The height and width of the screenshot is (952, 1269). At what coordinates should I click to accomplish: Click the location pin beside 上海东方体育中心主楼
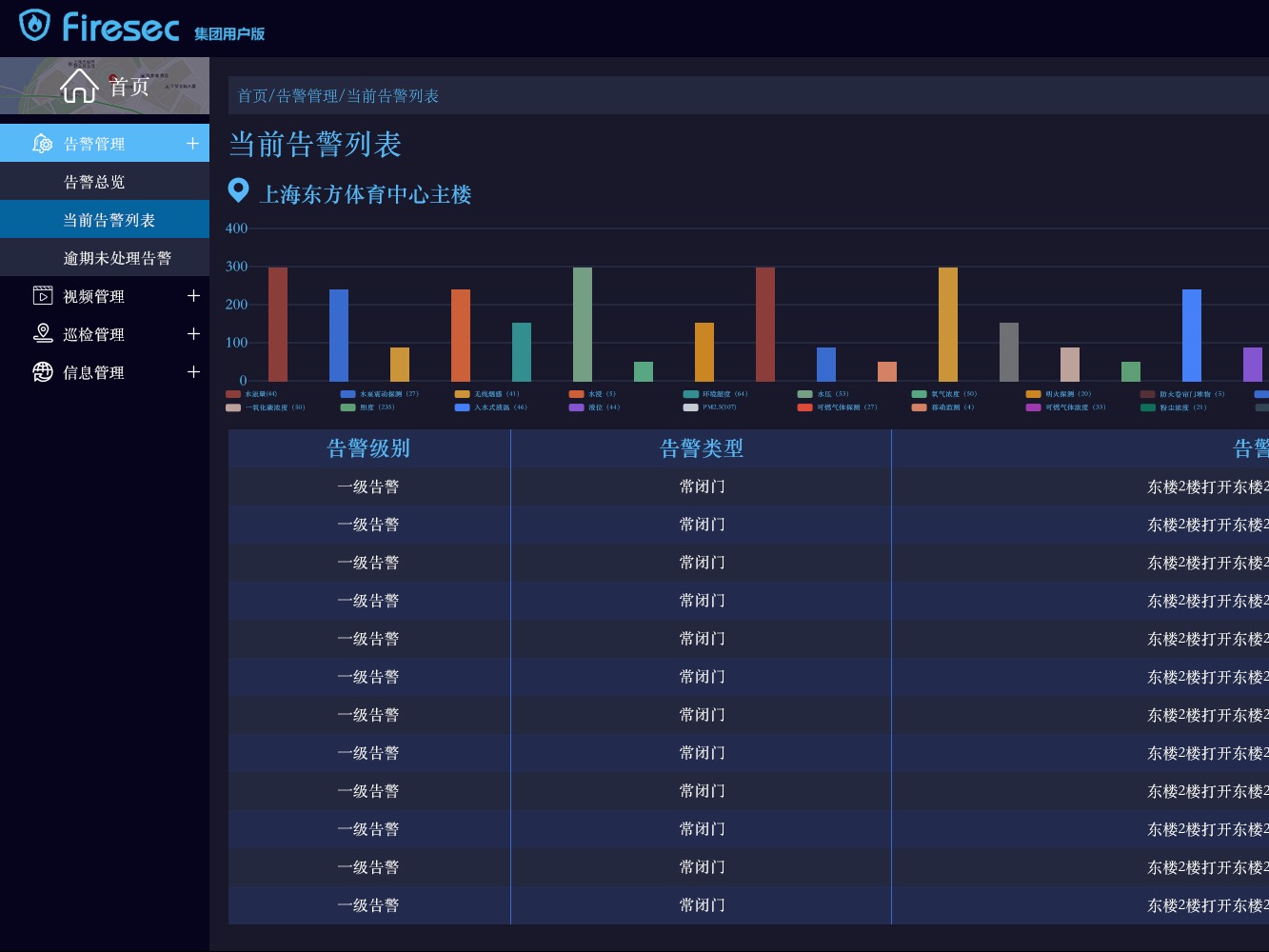click(x=238, y=191)
